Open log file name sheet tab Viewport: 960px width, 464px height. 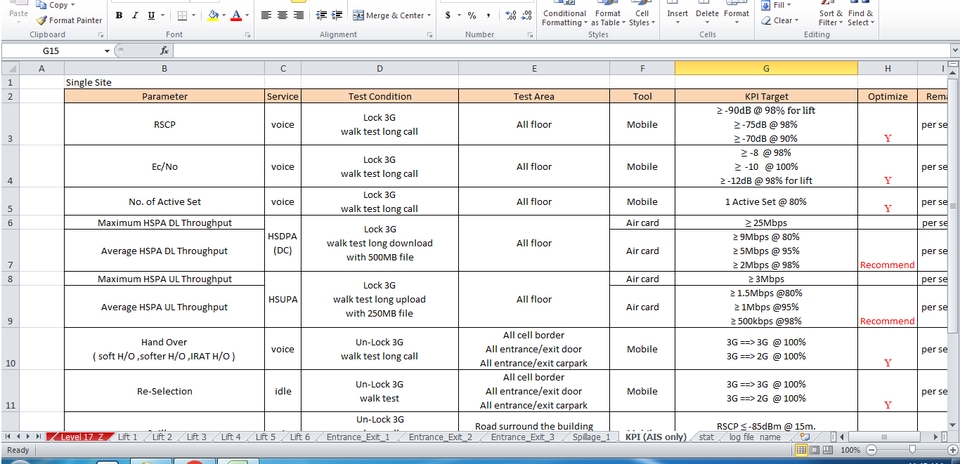[x=754, y=436]
